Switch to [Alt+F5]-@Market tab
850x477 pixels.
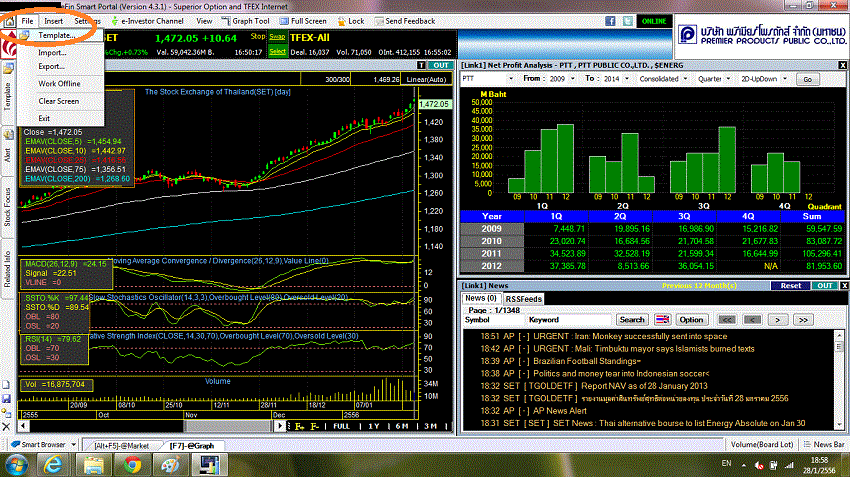coord(121,446)
